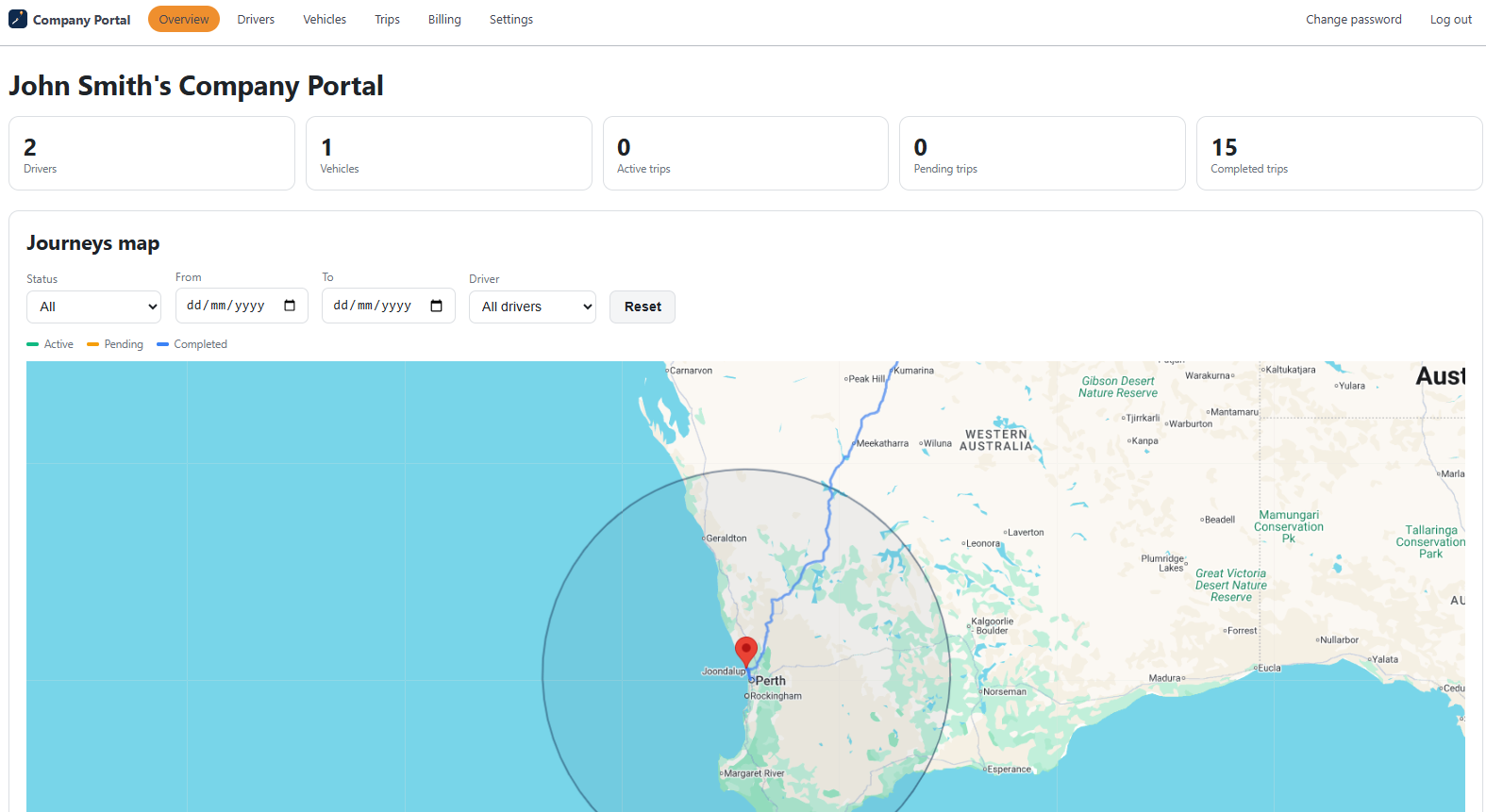
Task: Click the John Smith's Company Portal heading
Action: click(x=196, y=86)
